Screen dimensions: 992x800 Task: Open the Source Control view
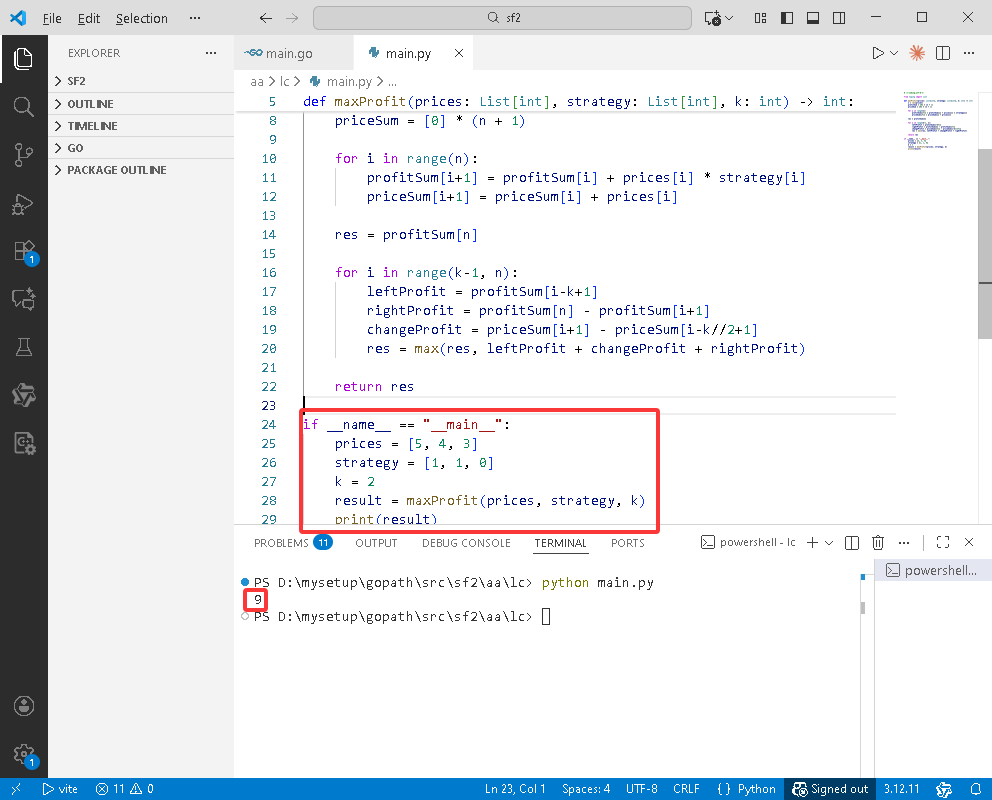(23, 154)
